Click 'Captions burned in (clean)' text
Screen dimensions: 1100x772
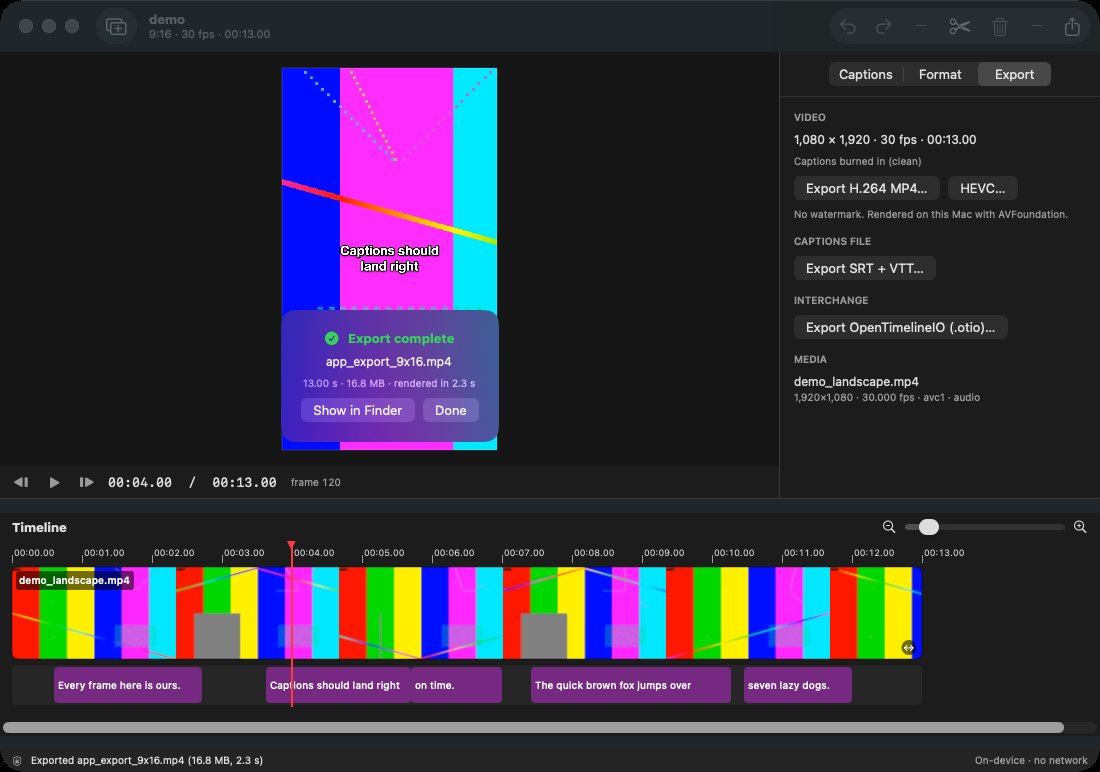[x=857, y=161]
